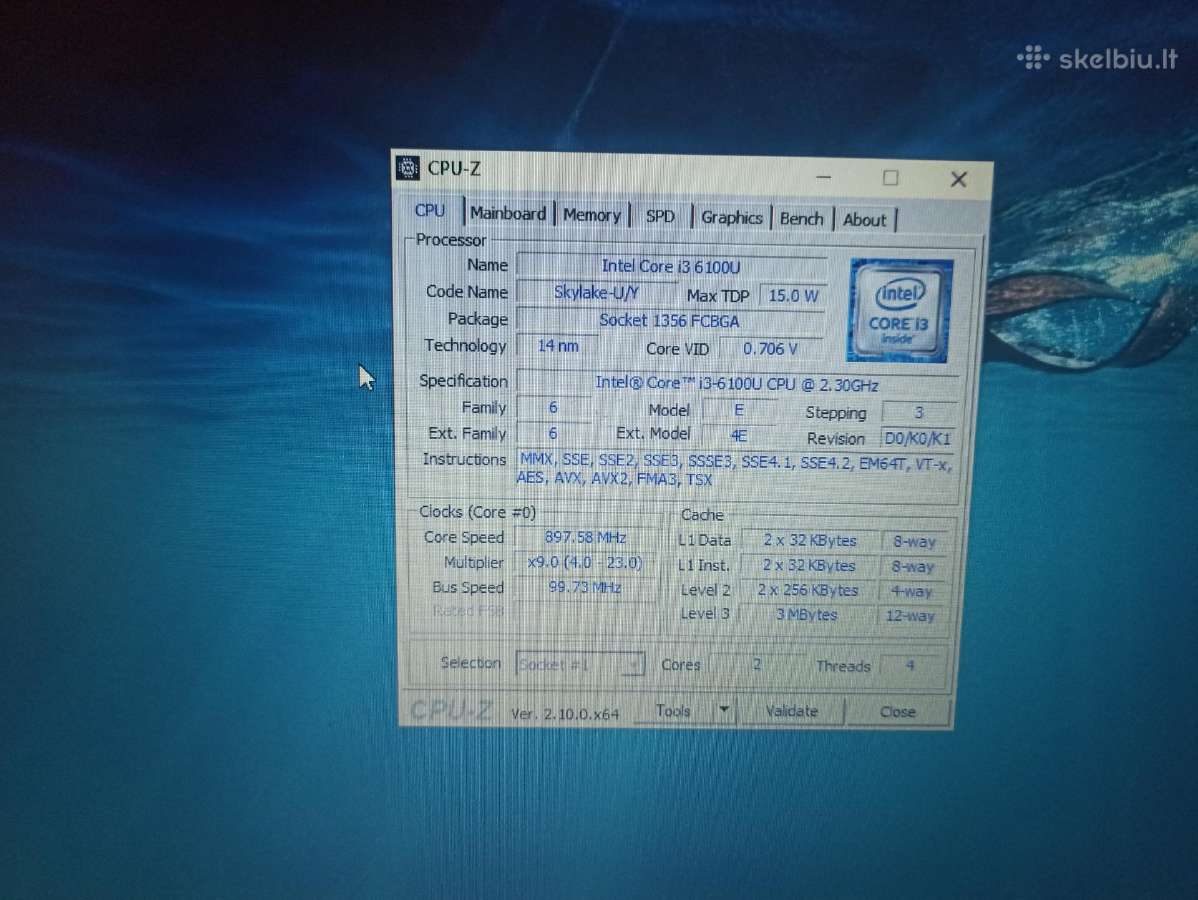Click the Core Speed value 897.58 MHz
This screenshot has width=1198, height=900.
pos(585,538)
